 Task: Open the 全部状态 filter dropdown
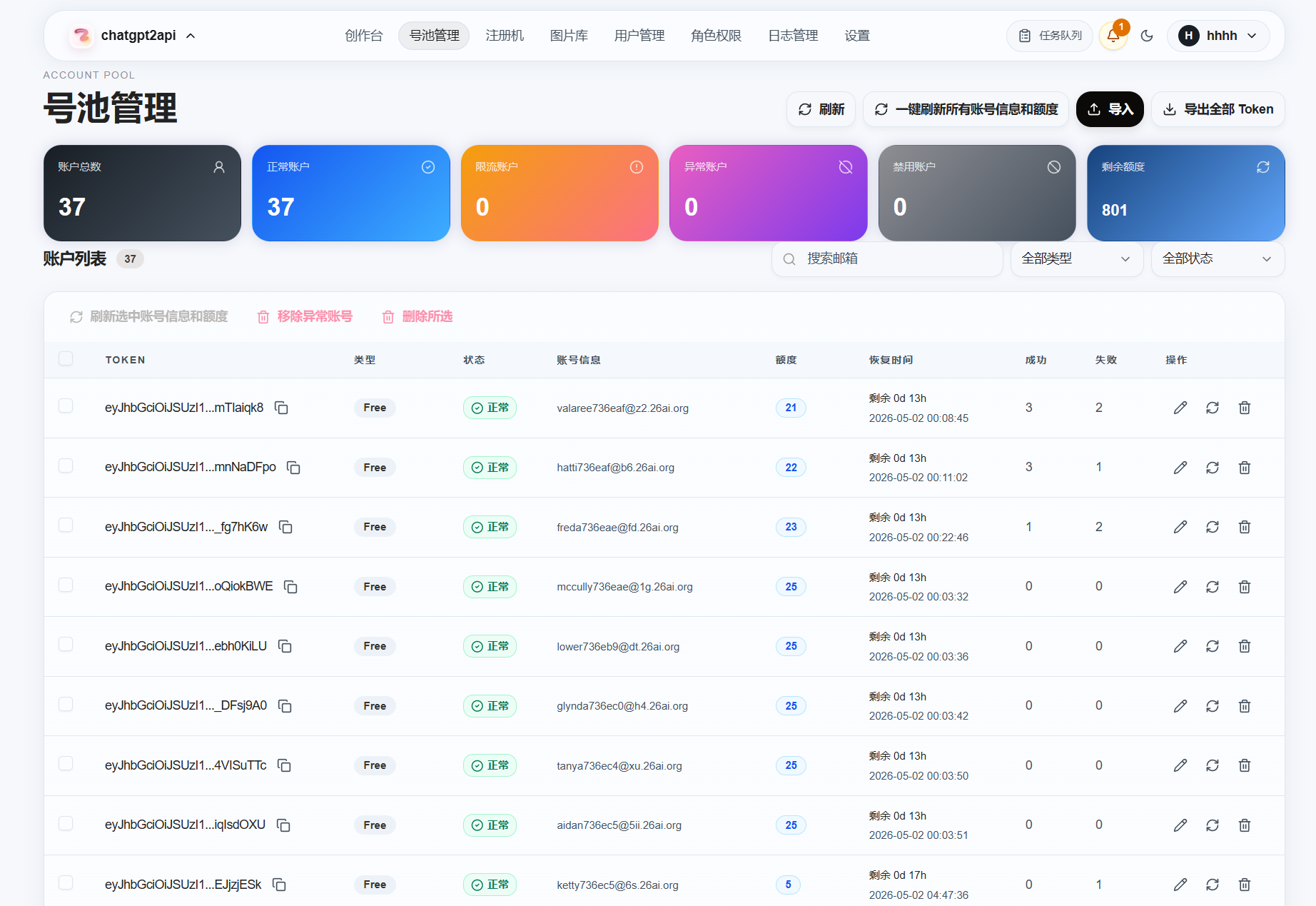click(1218, 258)
